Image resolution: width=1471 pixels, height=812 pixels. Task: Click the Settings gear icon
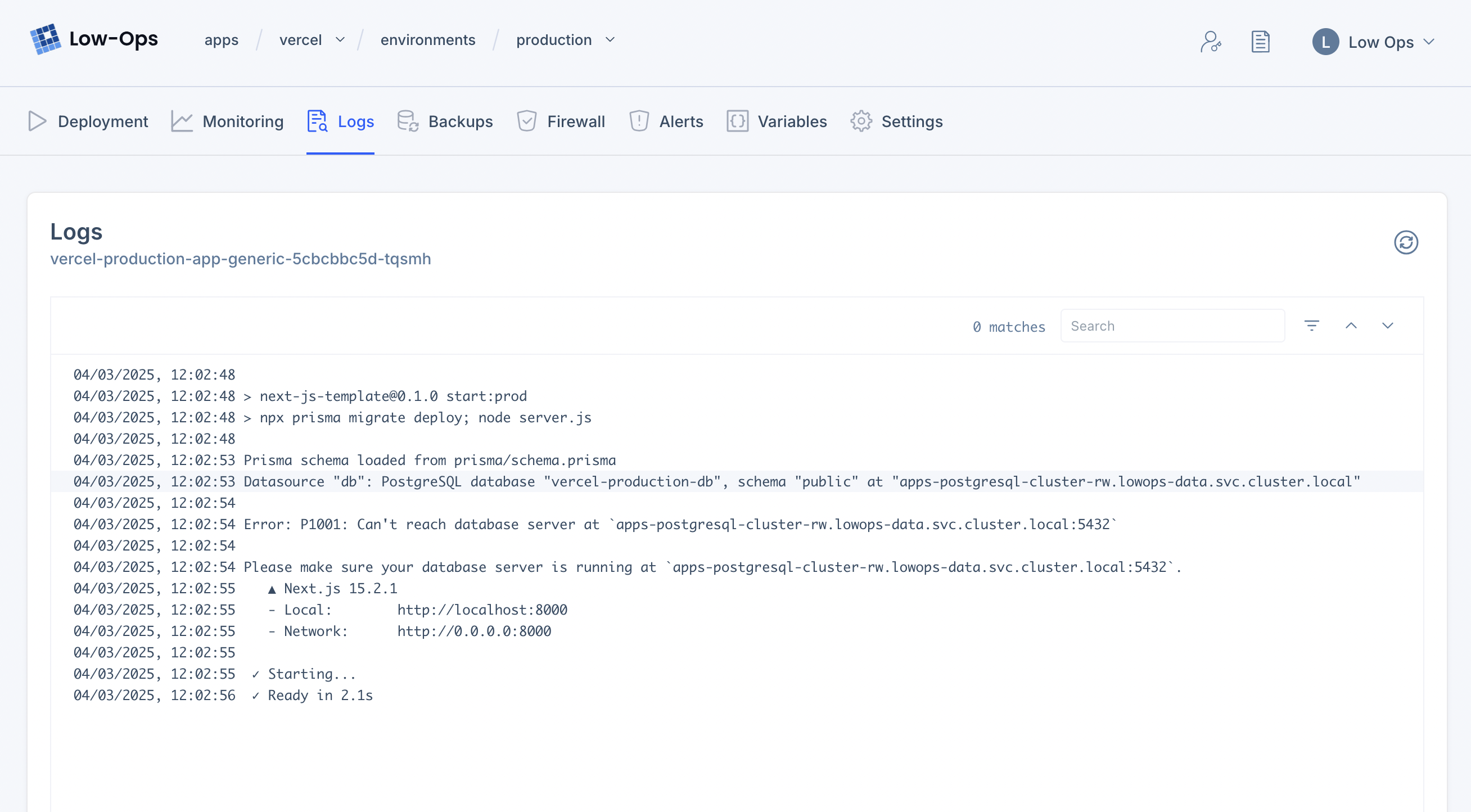[x=861, y=121]
